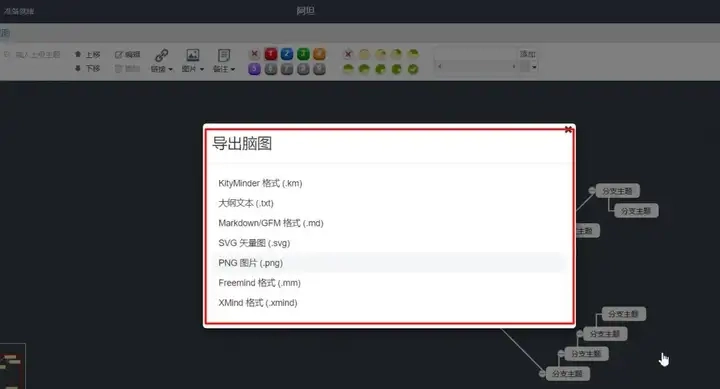Click 添加 to add resource tag
Screen dimensions: 720x389
tap(528, 54)
